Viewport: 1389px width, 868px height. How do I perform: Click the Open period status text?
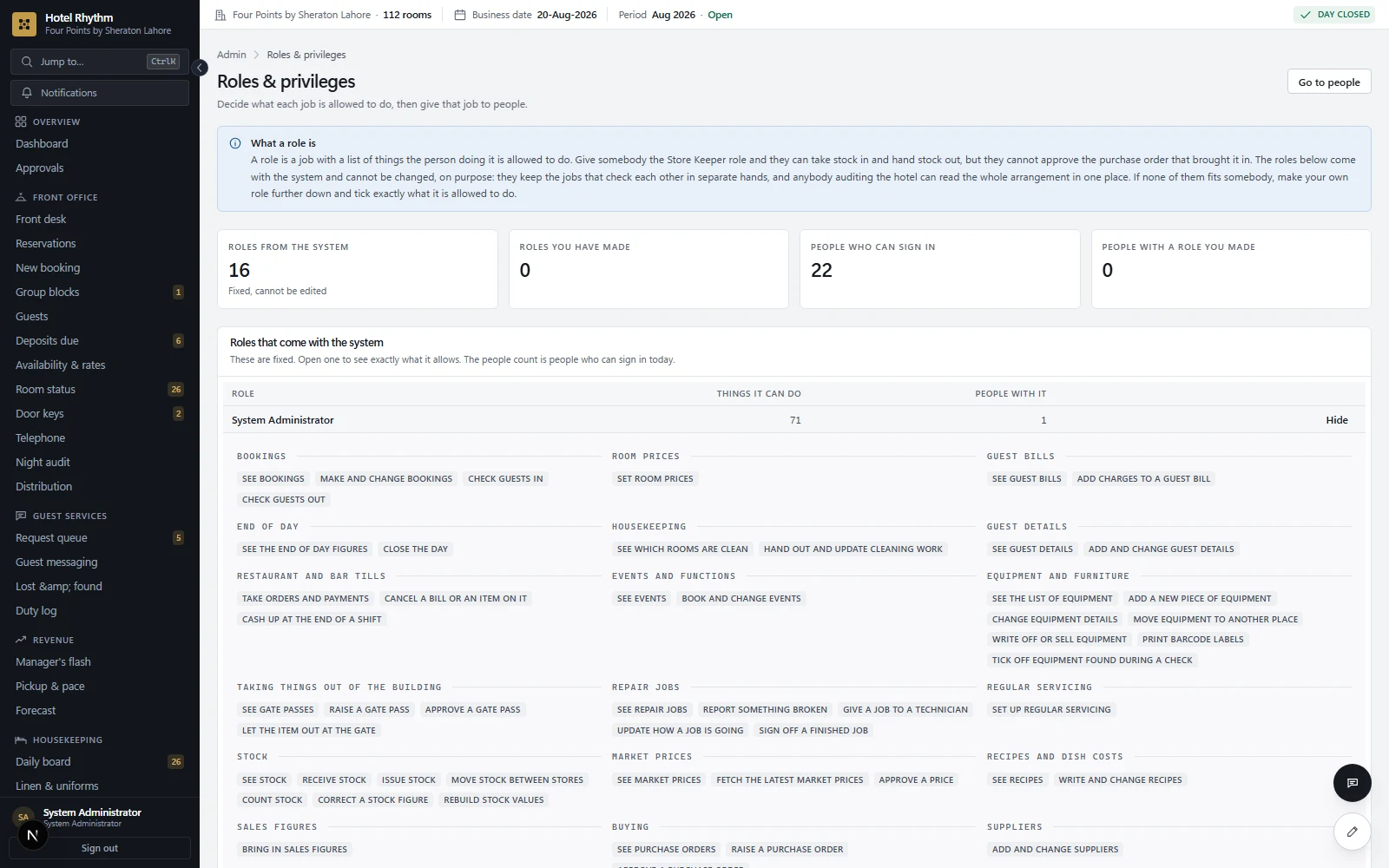pos(721,15)
